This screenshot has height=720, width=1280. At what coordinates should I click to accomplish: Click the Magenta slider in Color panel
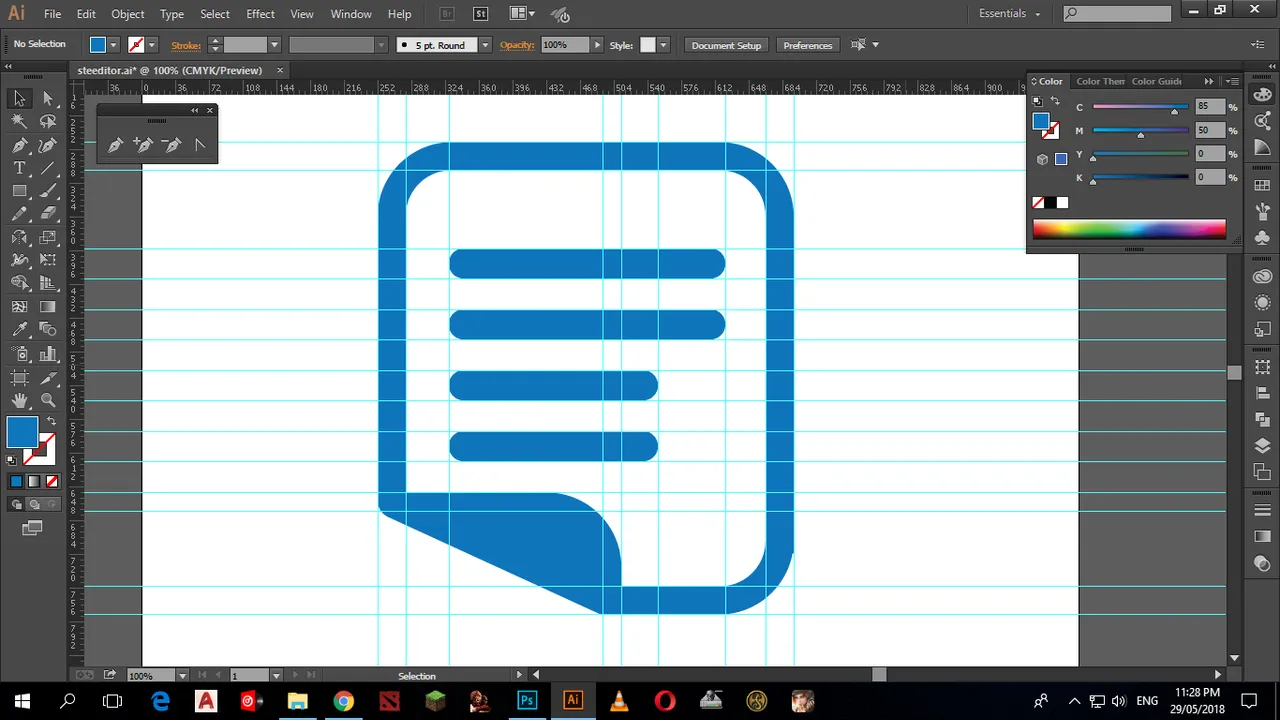(x=1140, y=131)
